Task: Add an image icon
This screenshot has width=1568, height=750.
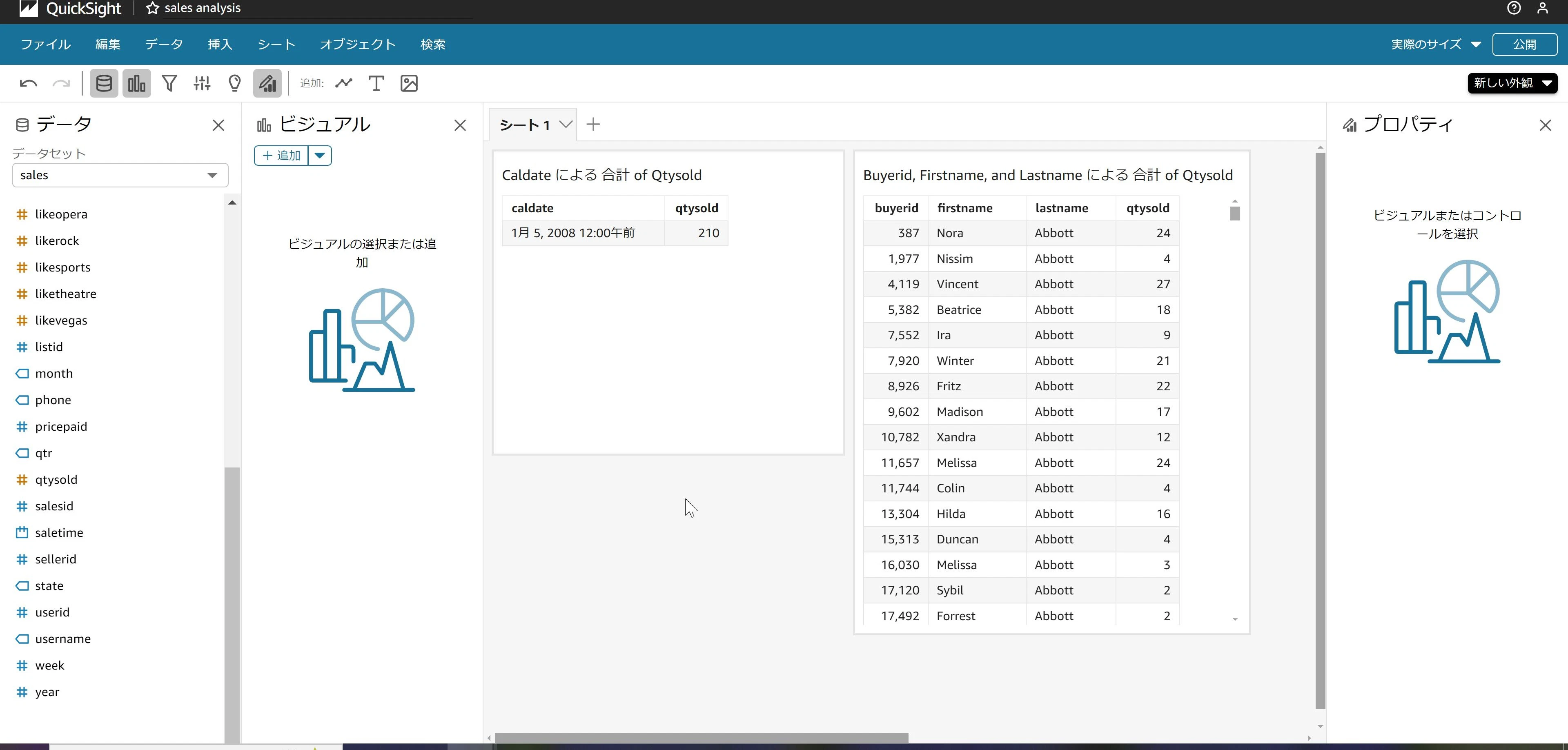Action: click(409, 83)
